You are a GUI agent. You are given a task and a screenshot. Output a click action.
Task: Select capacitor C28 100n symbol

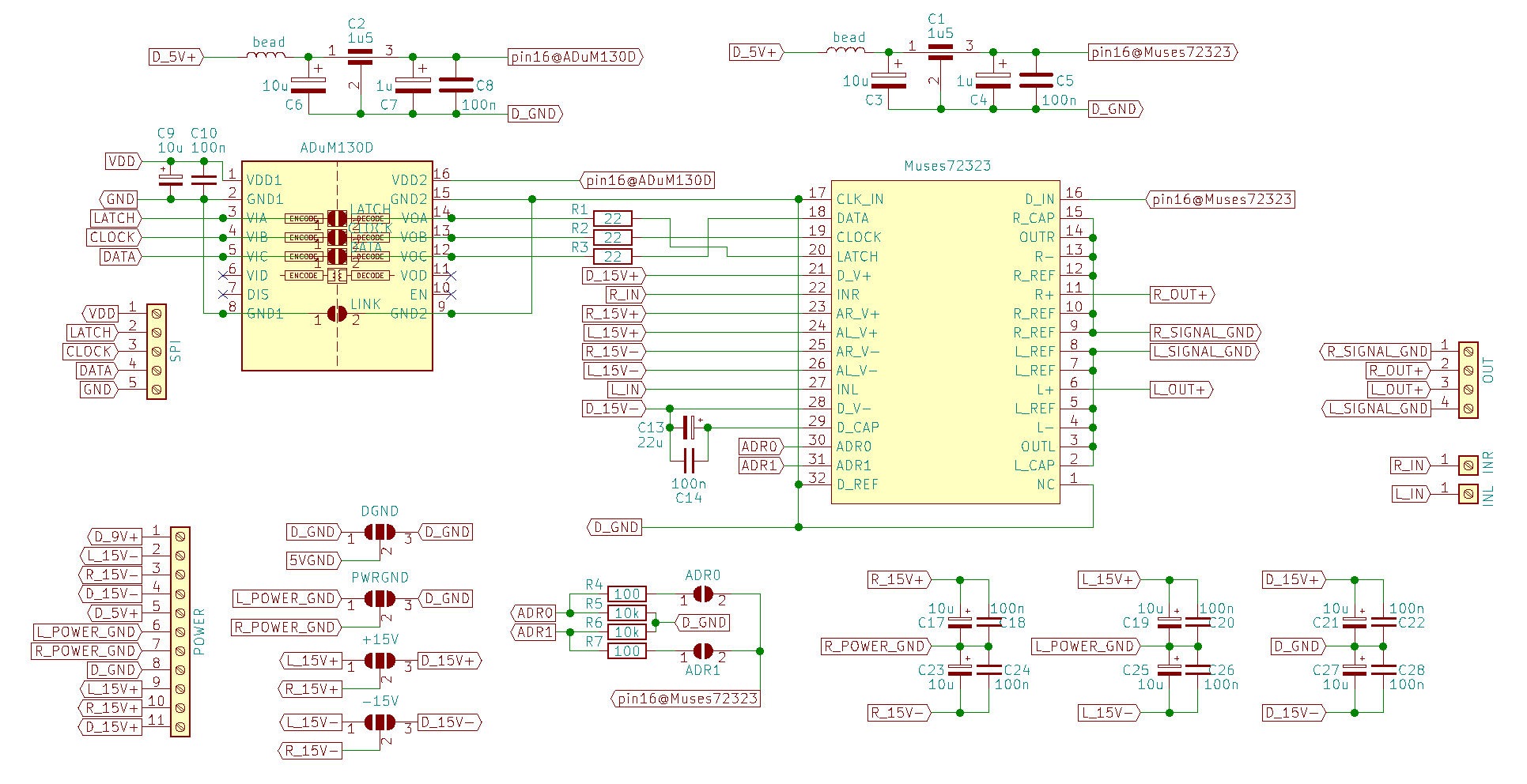pyautogui.click(x=1384, y=669)
